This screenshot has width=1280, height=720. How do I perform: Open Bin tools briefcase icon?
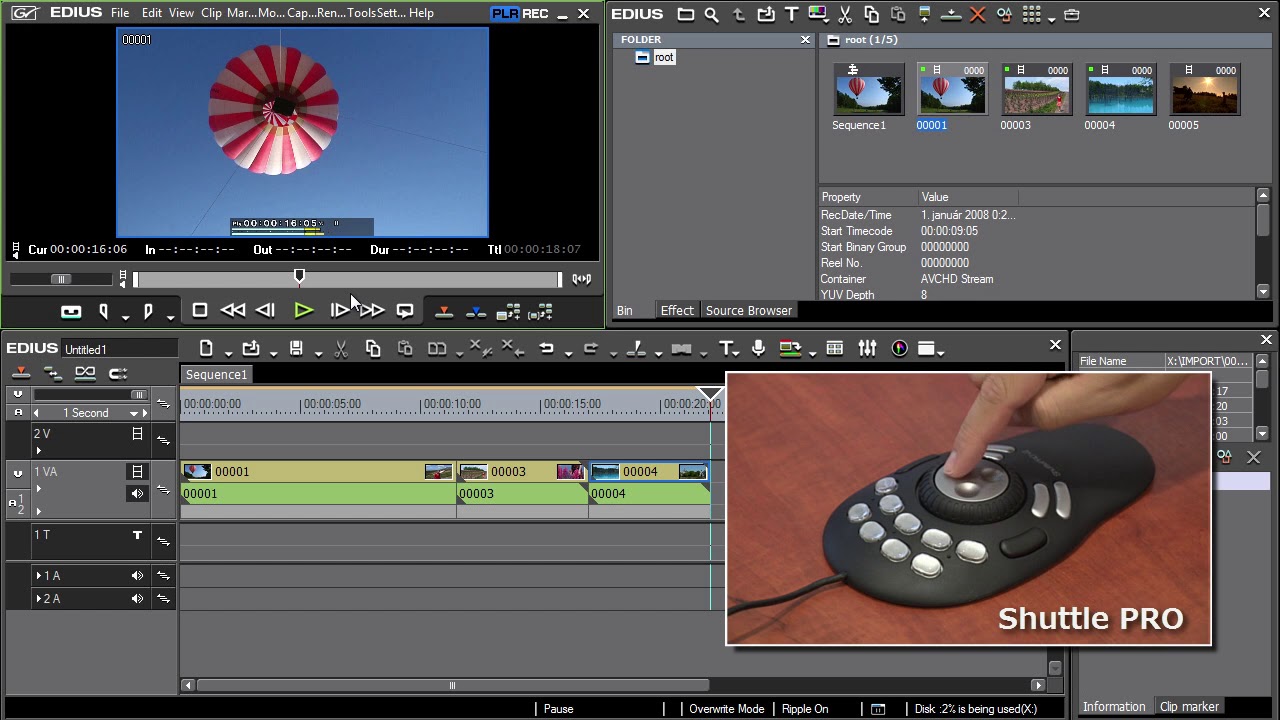tap(1072, 14)
